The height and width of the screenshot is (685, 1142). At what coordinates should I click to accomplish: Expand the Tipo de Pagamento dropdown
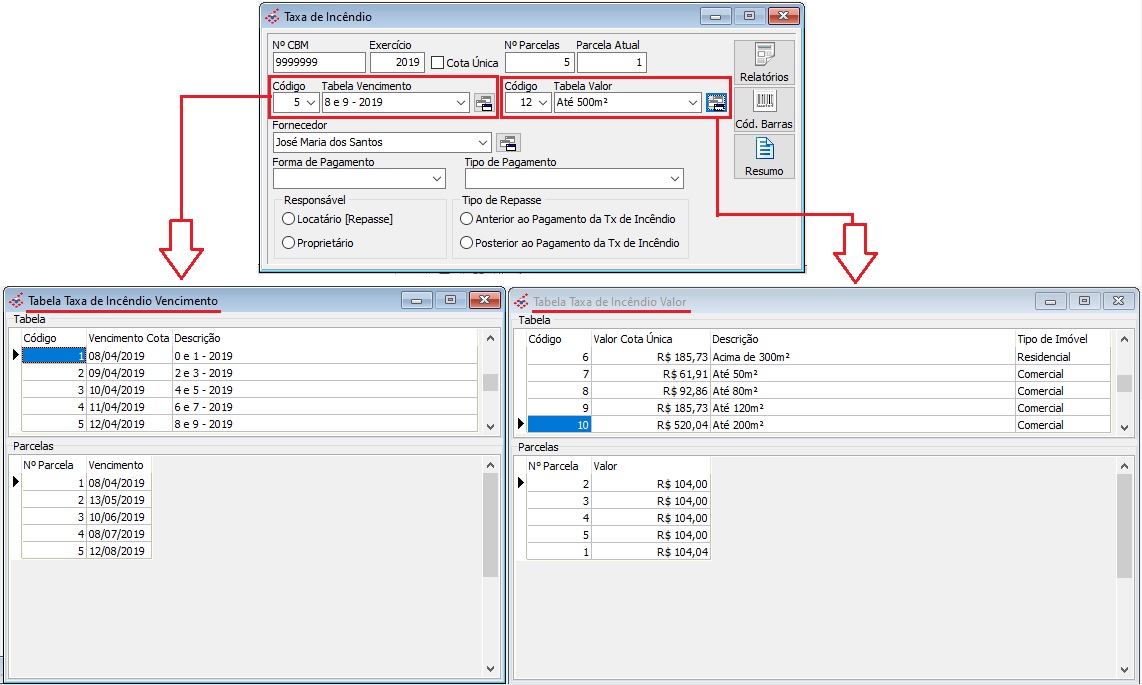point(675,179)
